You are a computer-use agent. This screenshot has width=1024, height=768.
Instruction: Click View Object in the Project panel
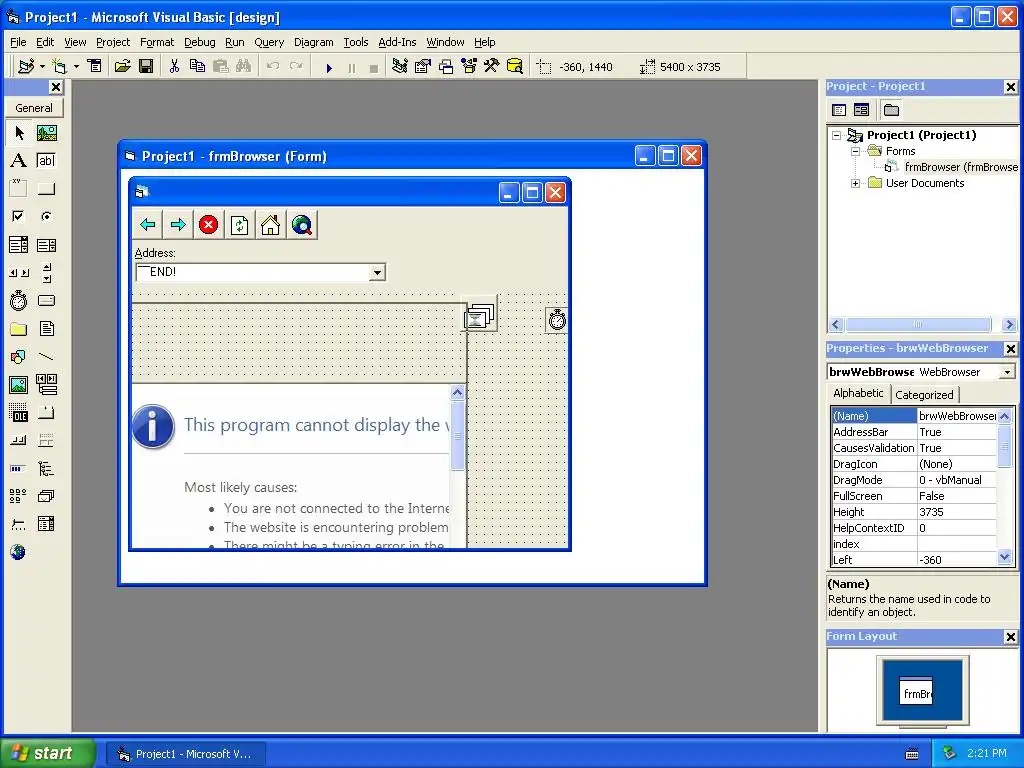(x=861, y=110)
